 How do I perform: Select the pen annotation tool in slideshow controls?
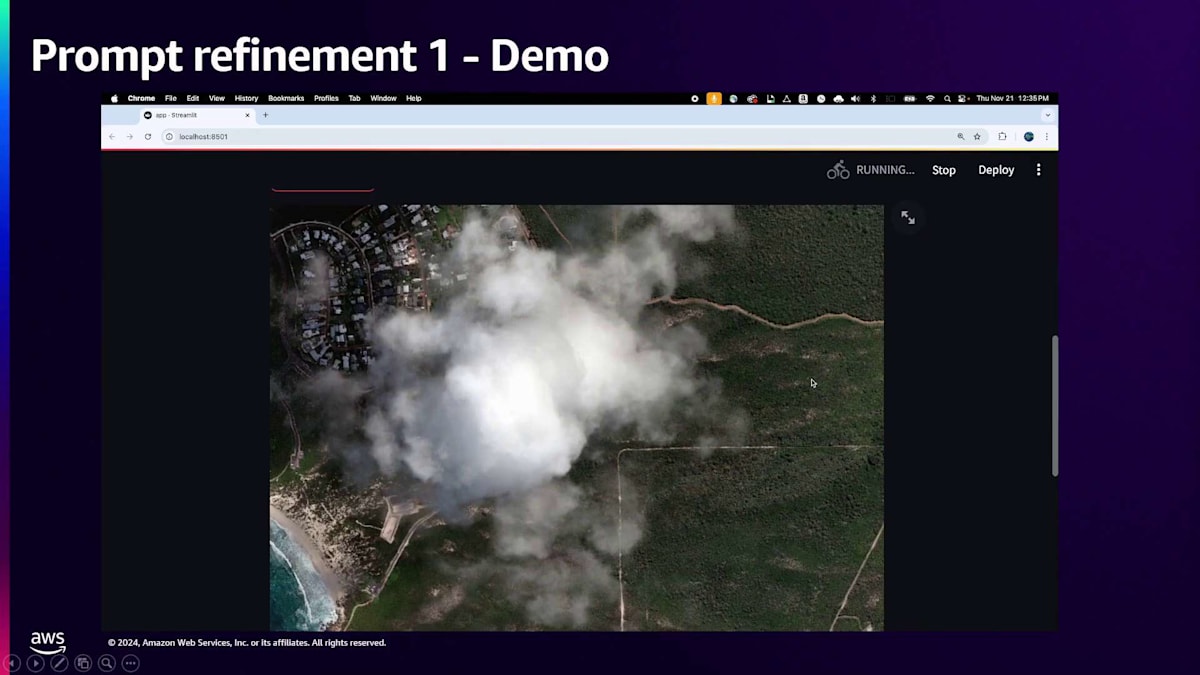point(59,663)
